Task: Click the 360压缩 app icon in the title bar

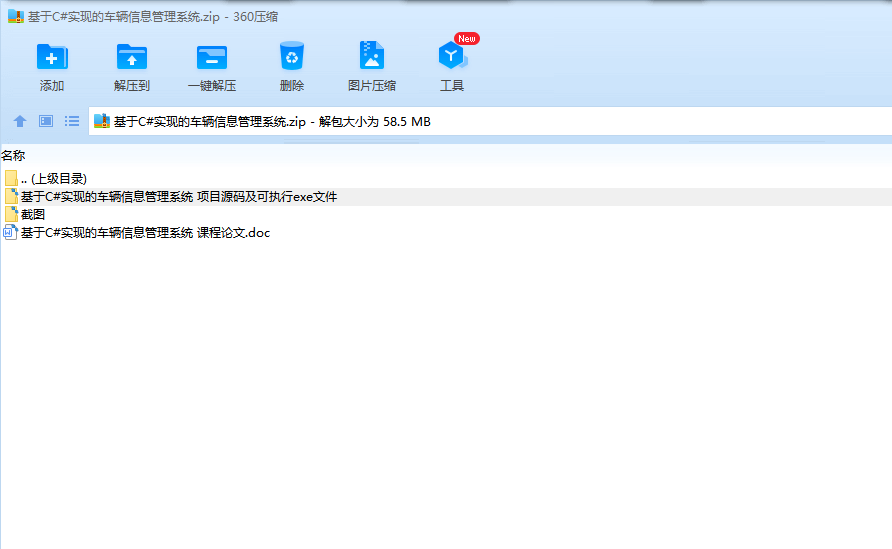Action: click(x=16, y=16)
